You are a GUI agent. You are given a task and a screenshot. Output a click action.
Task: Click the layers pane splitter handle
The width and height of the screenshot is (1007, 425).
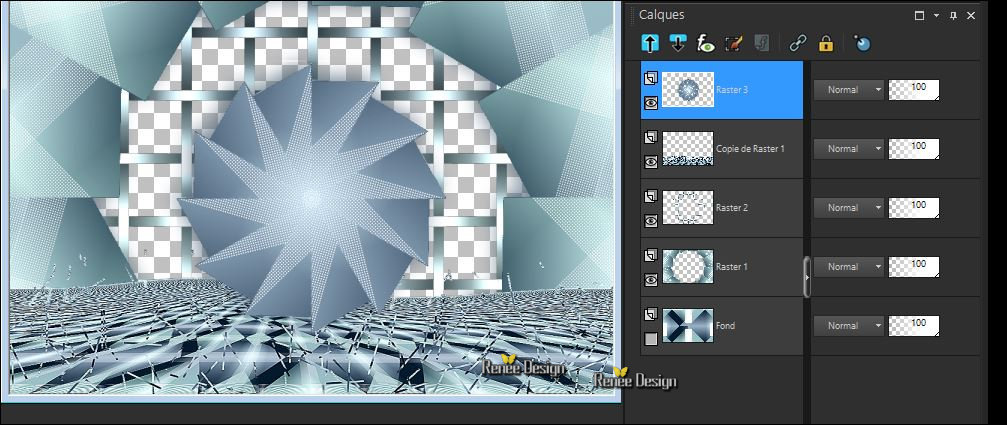(807, 277)
